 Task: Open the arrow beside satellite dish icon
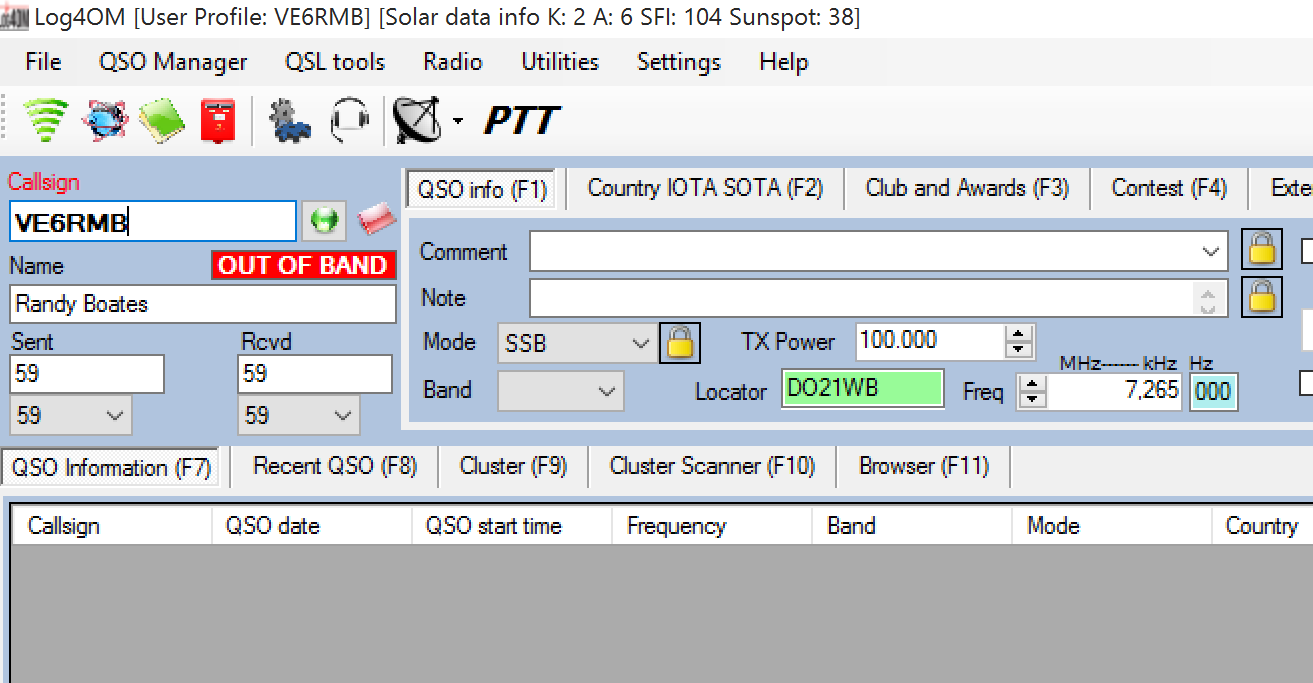click(x=458, y=121)
